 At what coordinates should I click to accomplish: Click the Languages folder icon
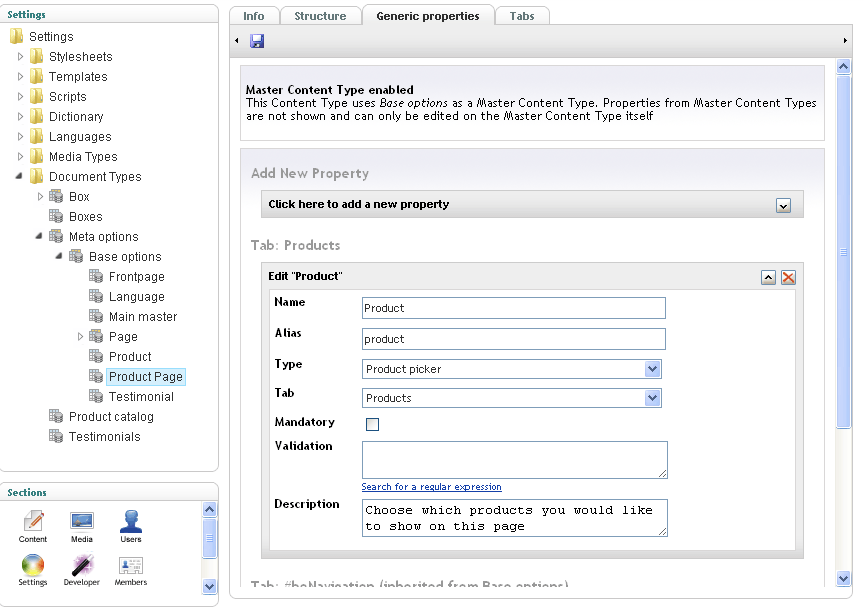(37, 136)
